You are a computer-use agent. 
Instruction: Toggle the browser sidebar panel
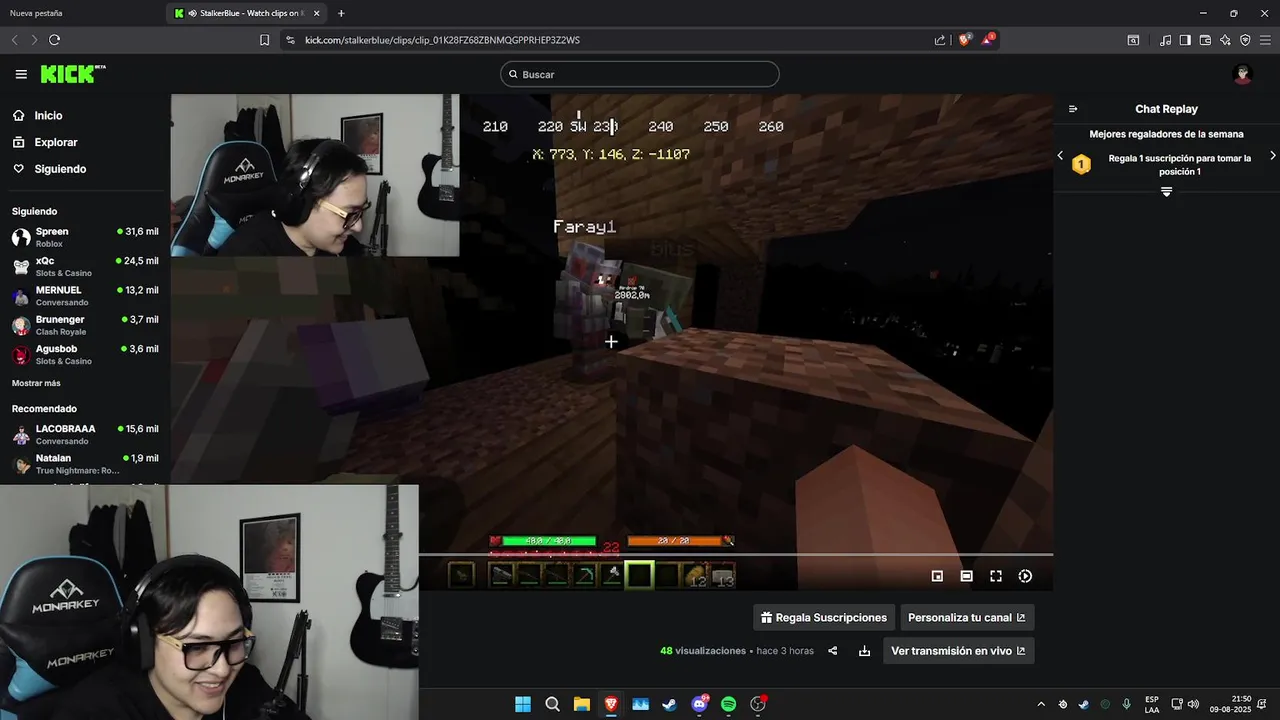(x=1185, y=40)
